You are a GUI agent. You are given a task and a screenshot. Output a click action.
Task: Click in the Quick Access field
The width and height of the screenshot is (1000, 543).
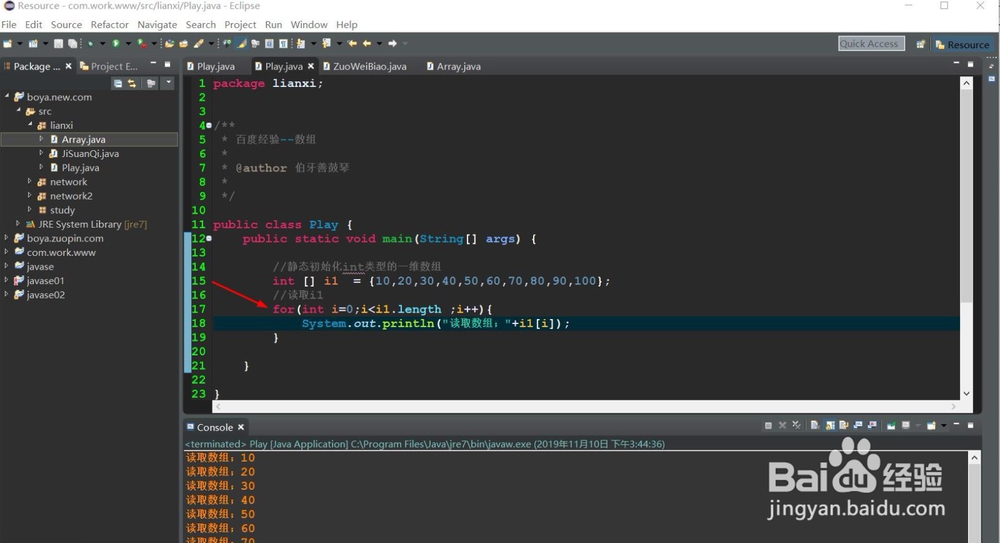pyautogui.click(x=871, y=43)
